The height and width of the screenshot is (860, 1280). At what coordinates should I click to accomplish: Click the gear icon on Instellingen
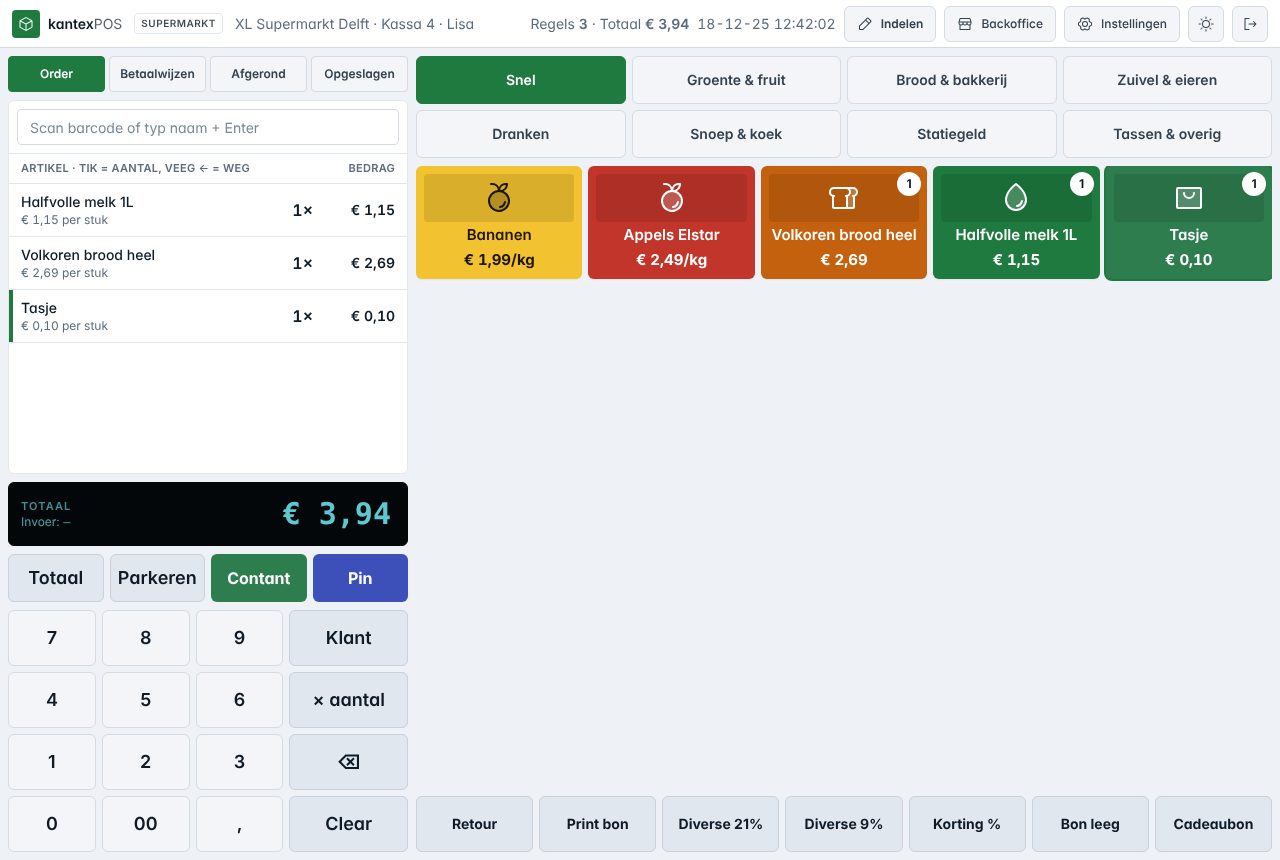pyautogui.click(x=1085, y=24)
